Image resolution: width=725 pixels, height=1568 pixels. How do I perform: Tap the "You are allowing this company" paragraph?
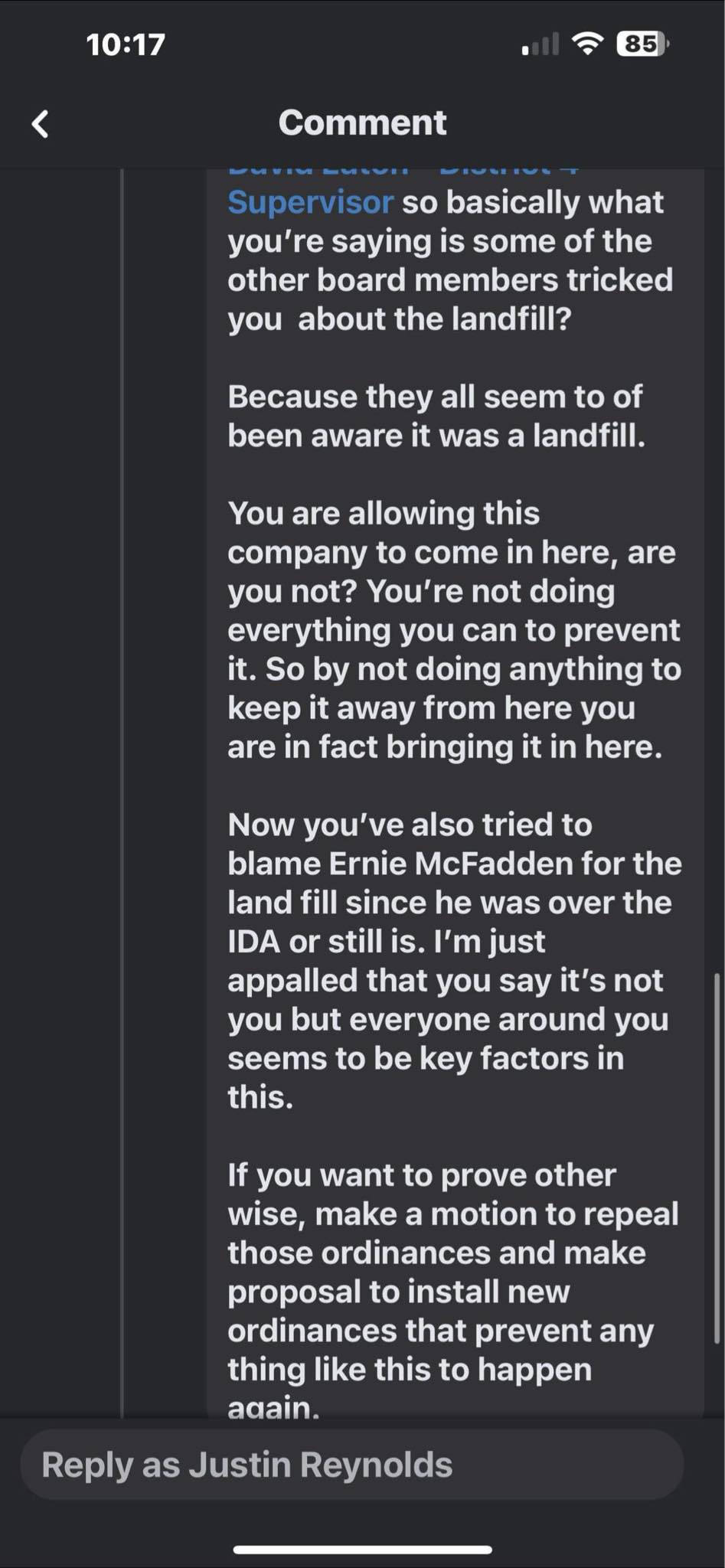pyautogui.click(x=453, y=629)
